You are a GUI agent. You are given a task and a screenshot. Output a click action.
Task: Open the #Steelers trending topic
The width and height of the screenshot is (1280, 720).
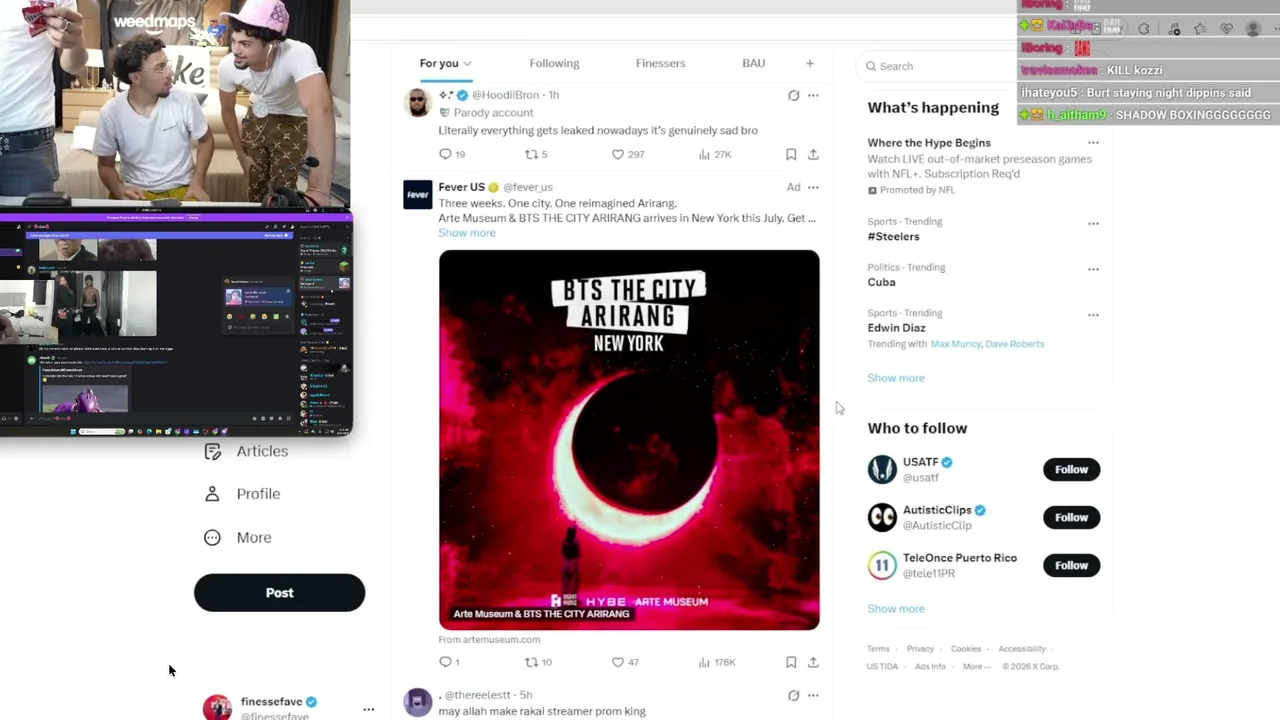tap(893, 237)
